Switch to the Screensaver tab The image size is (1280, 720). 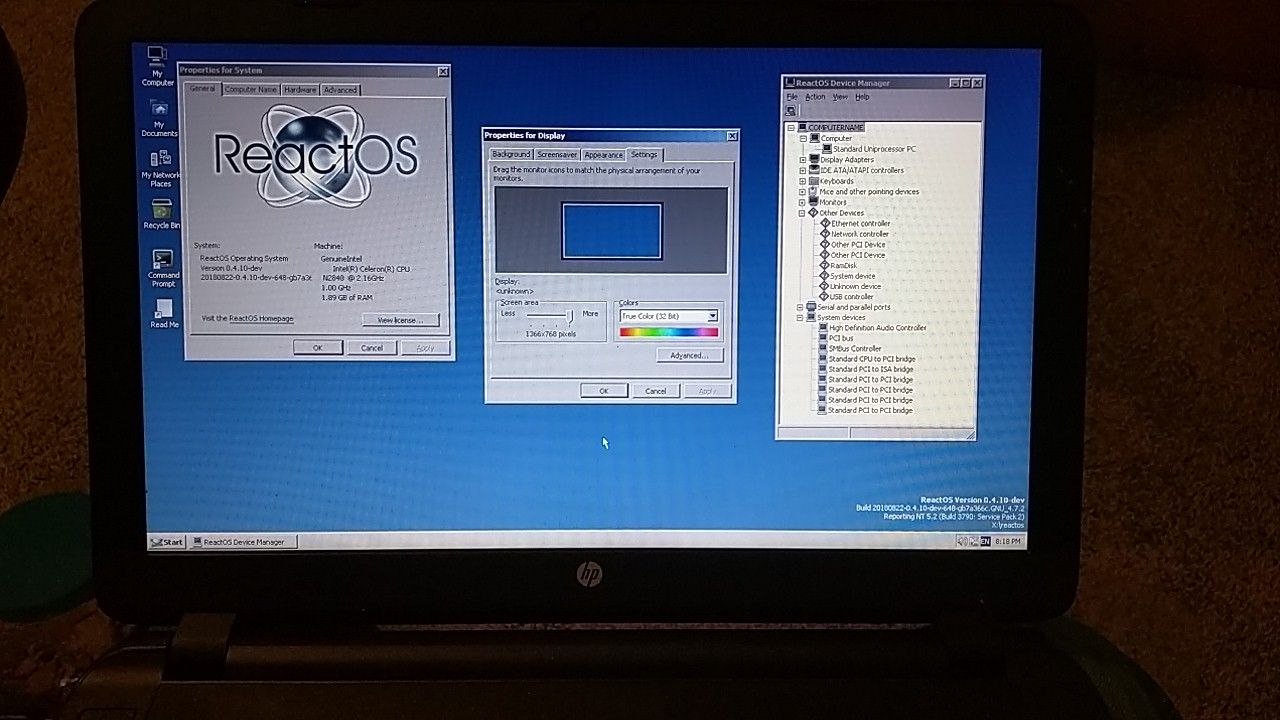coord(557,155)
